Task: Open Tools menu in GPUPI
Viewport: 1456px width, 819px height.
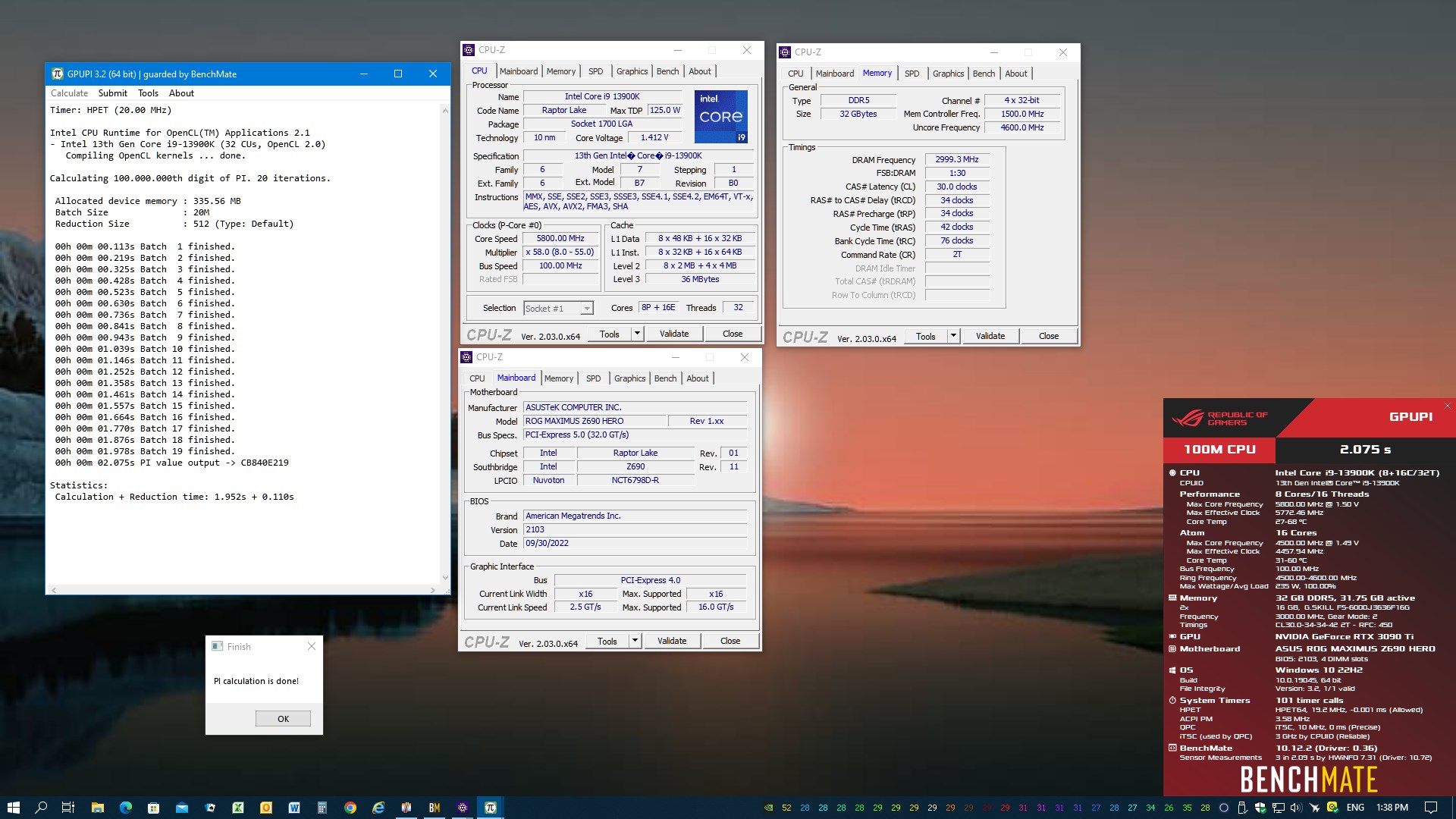Action: pyautogui.click(x=148, y=93)
